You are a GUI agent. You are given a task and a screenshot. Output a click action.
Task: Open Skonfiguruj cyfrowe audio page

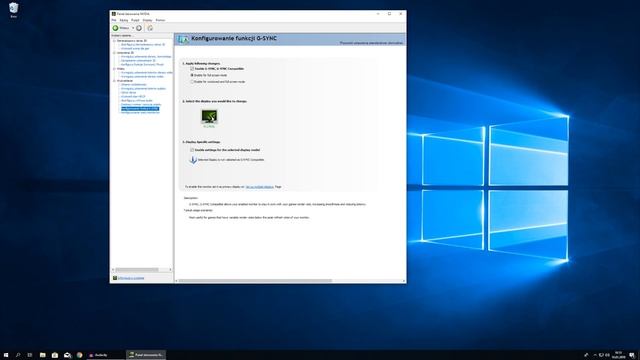point(137,100)
